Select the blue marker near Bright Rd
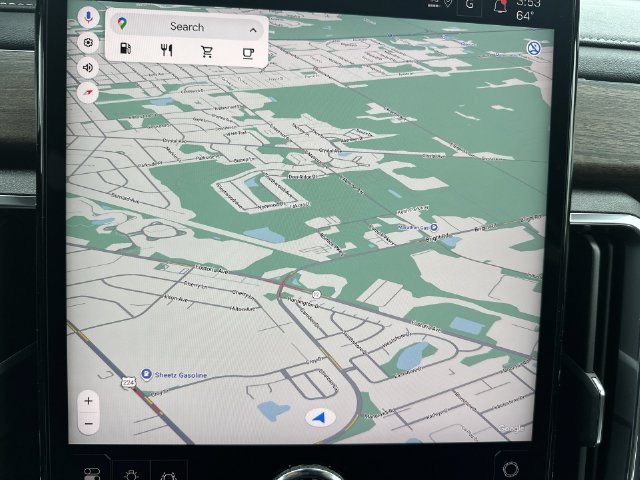Image resolution: width=640 pixels, height=480 pixels. [434, 227]
